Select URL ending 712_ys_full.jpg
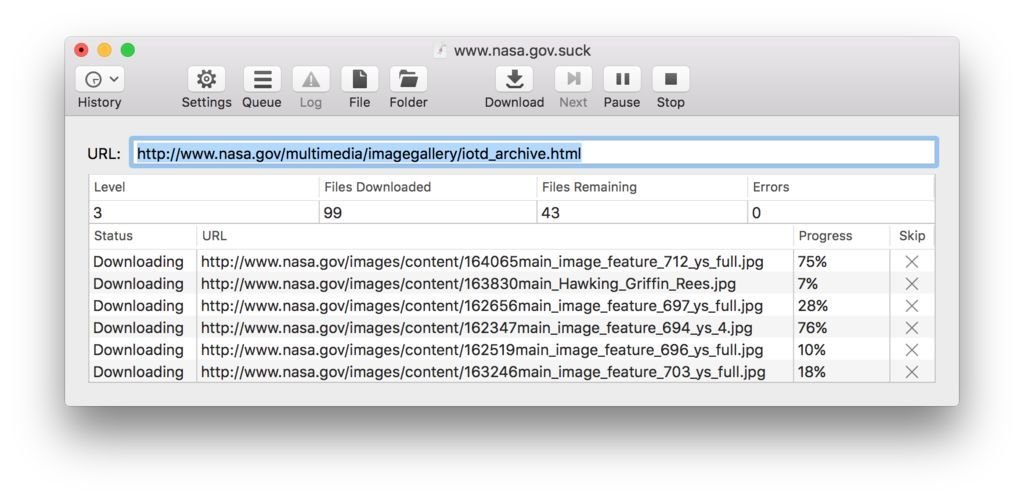 [x=482, y=262]
